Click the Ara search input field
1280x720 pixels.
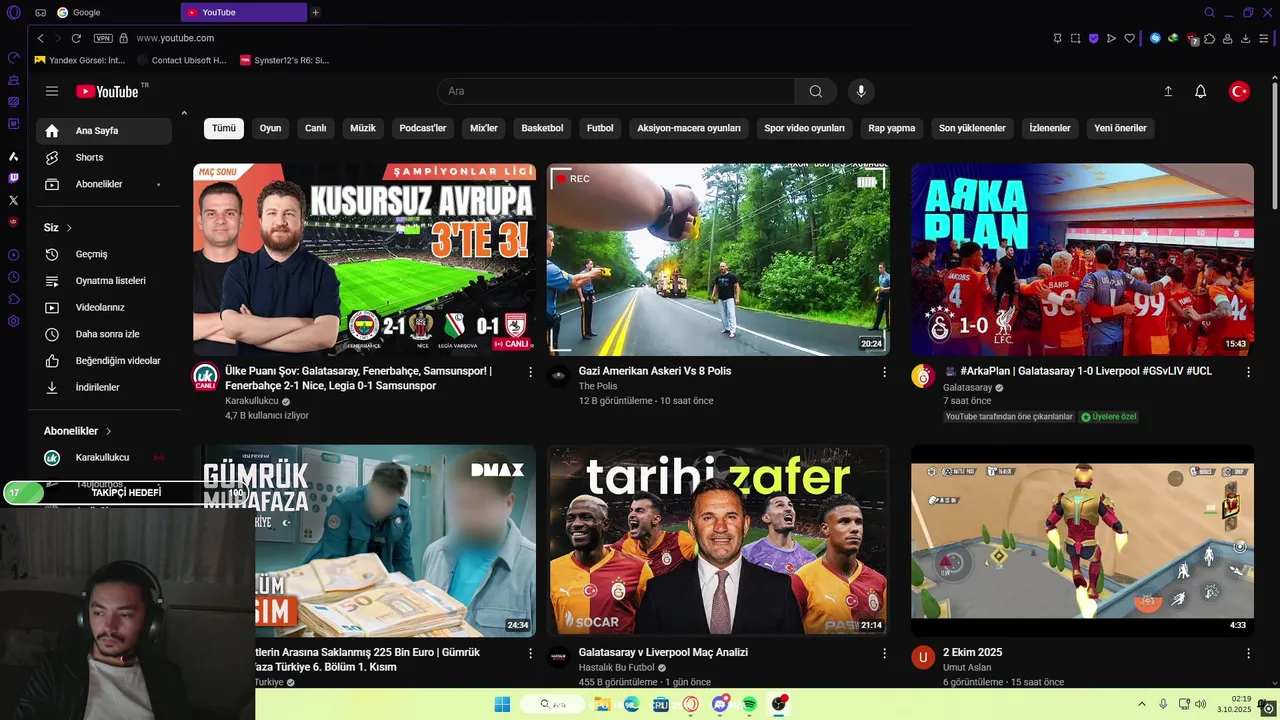click(x=616, y=91)
